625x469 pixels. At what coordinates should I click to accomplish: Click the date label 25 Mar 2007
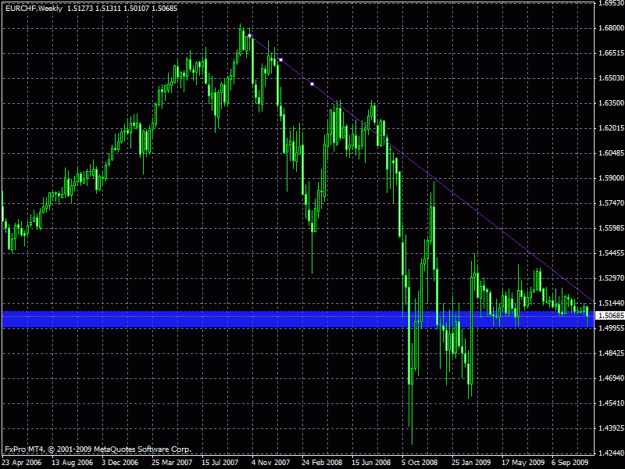(x=172, y=462)
